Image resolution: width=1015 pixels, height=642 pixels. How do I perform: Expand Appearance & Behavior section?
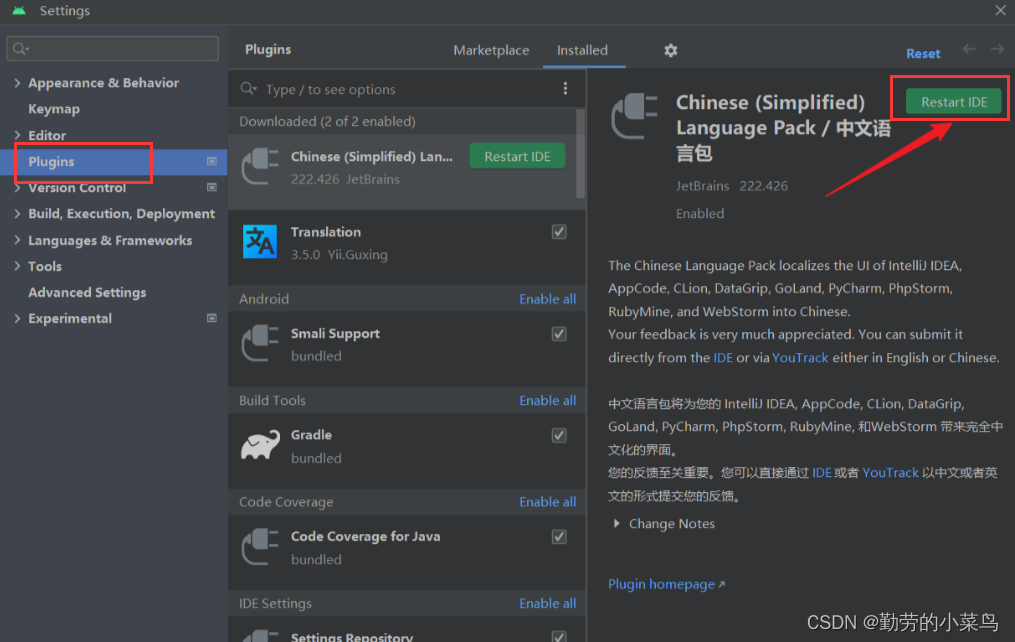17,83
